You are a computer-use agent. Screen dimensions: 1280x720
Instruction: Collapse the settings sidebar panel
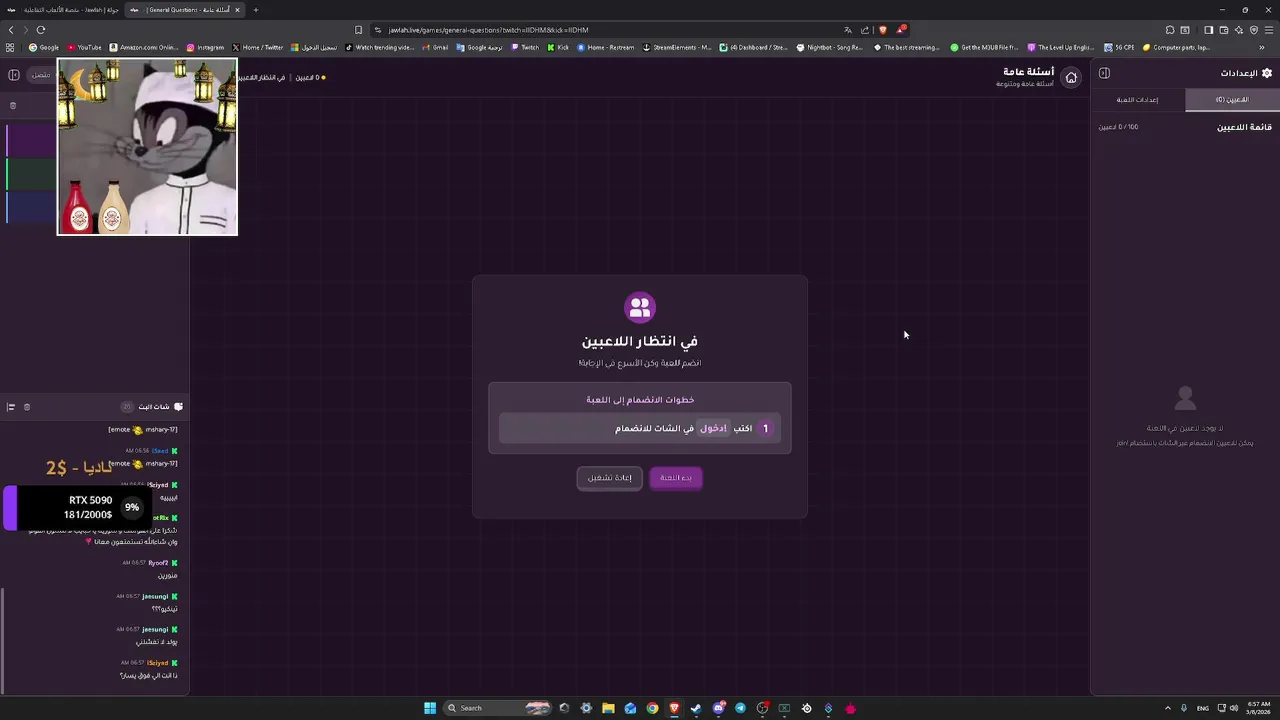[x=1104, y=73]
